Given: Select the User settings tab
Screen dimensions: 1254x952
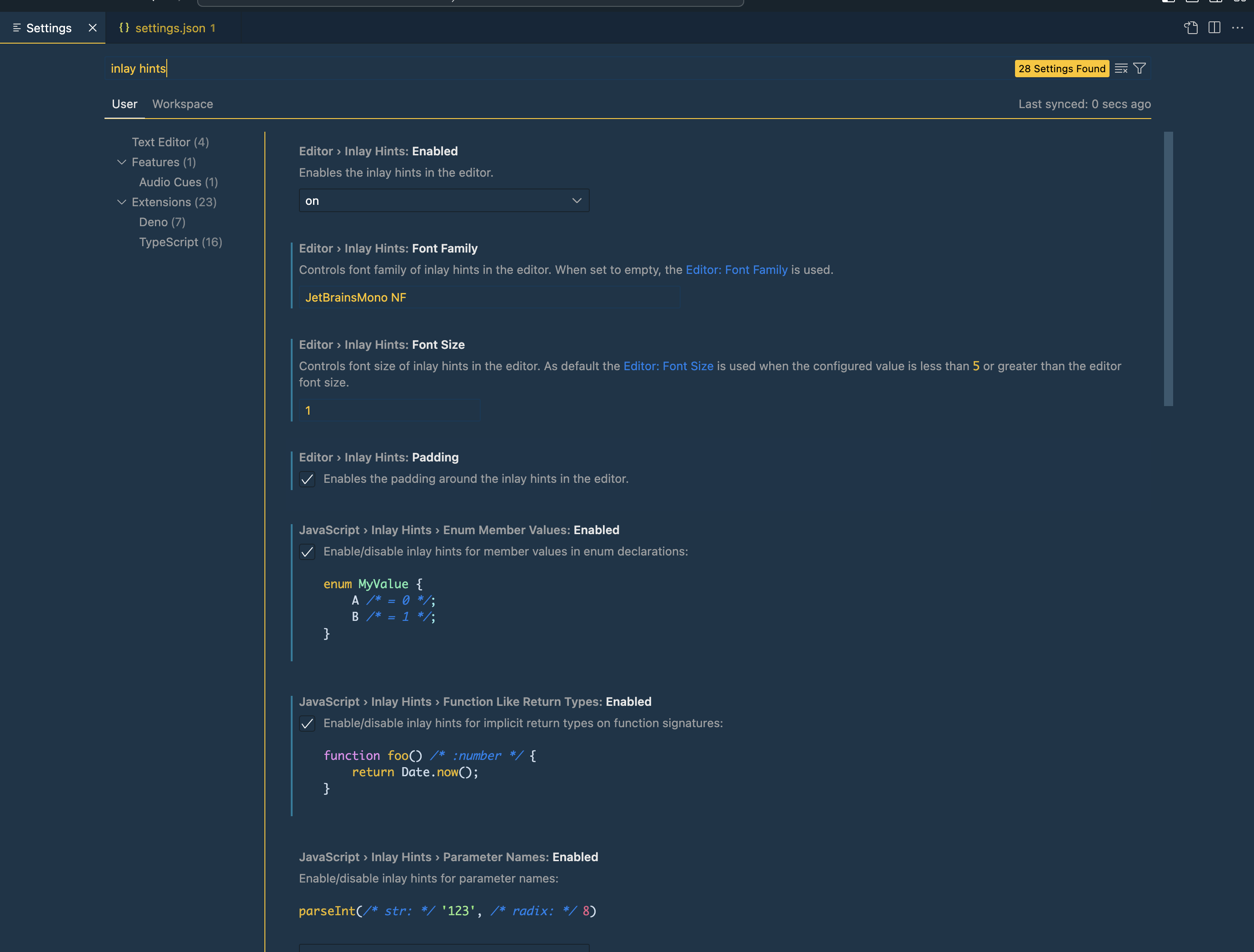Looking at the screenshot, I should pos(125,104).
